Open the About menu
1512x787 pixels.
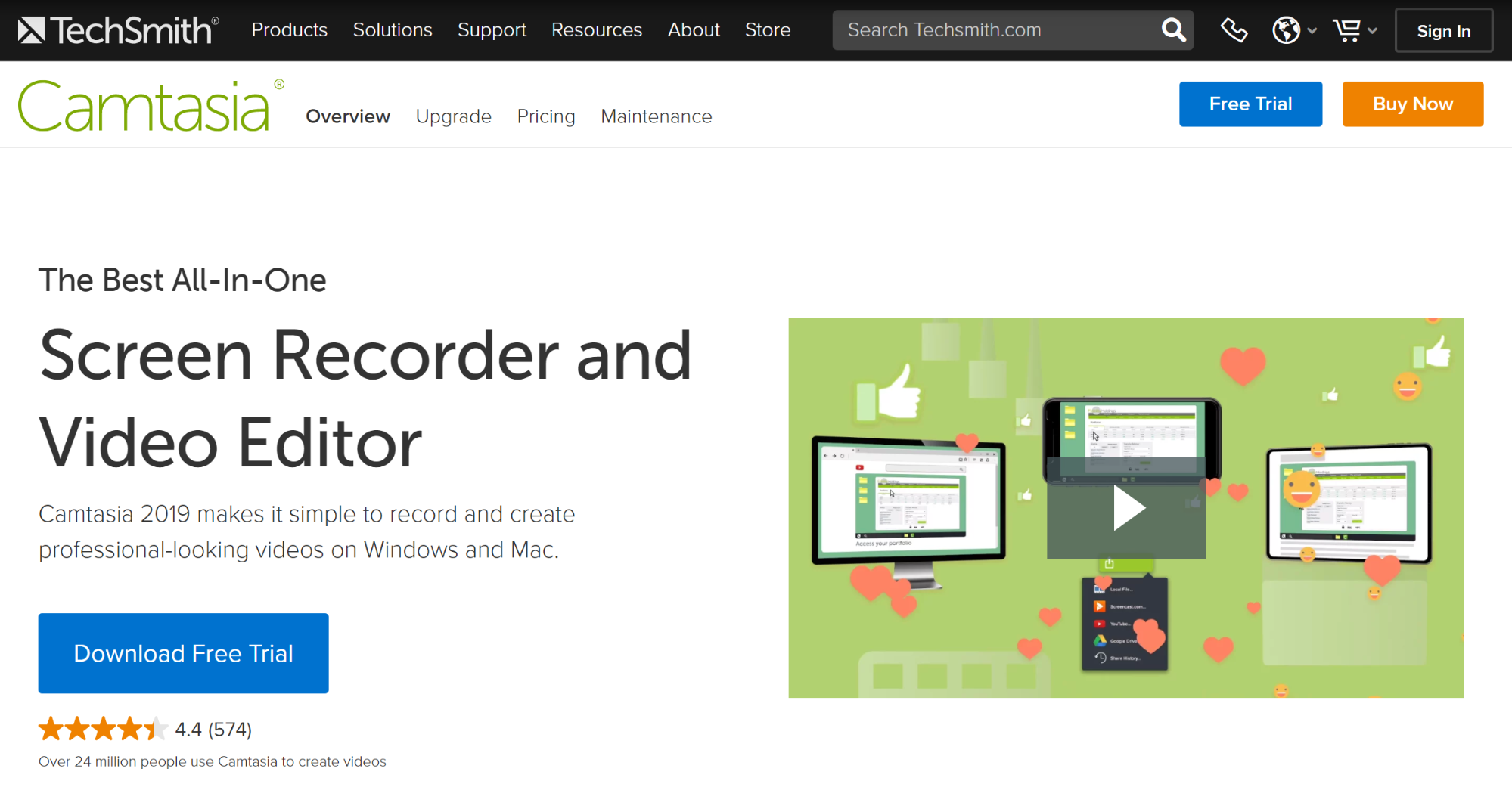coord(694,30)
